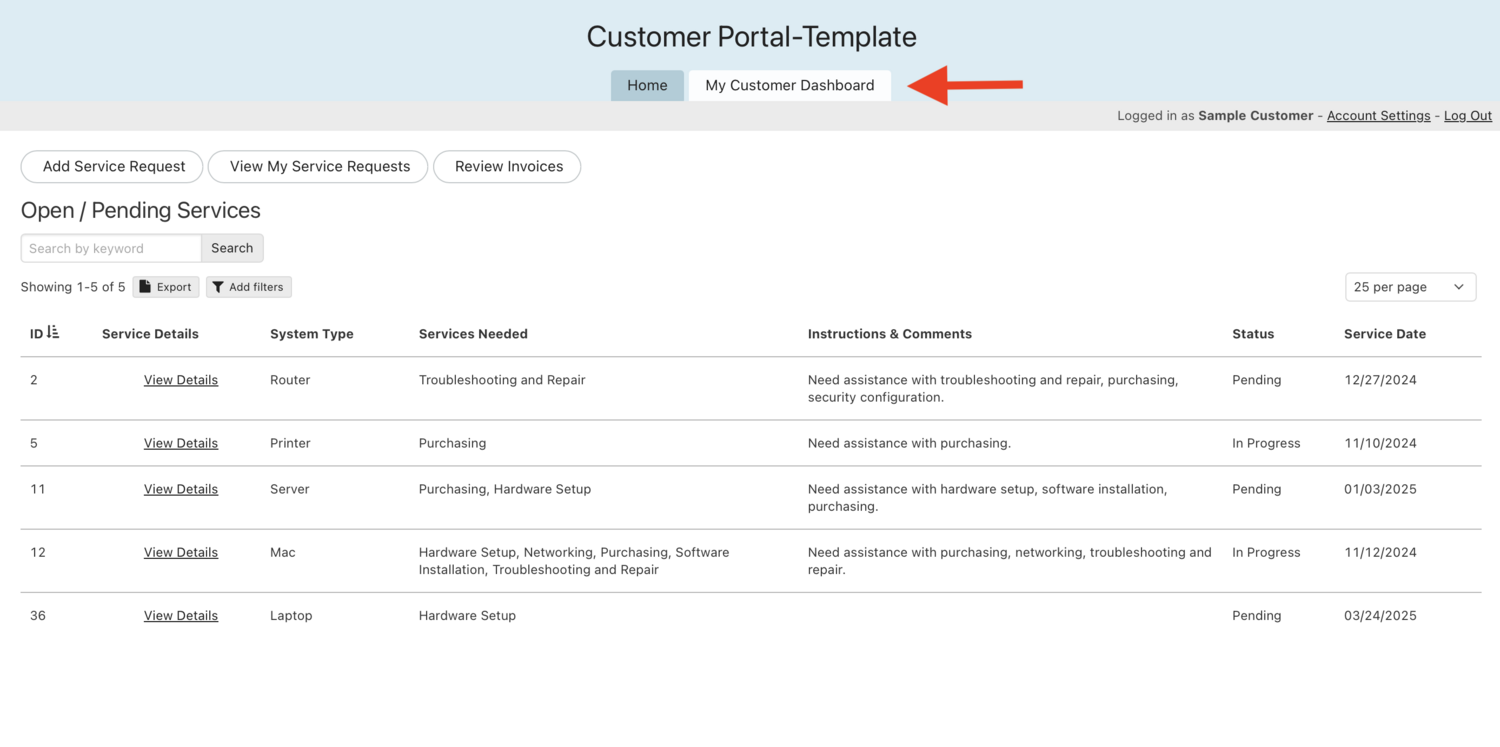Open Account Settings link
This screenshot has height=747, width=1500.
point(1378,115)
